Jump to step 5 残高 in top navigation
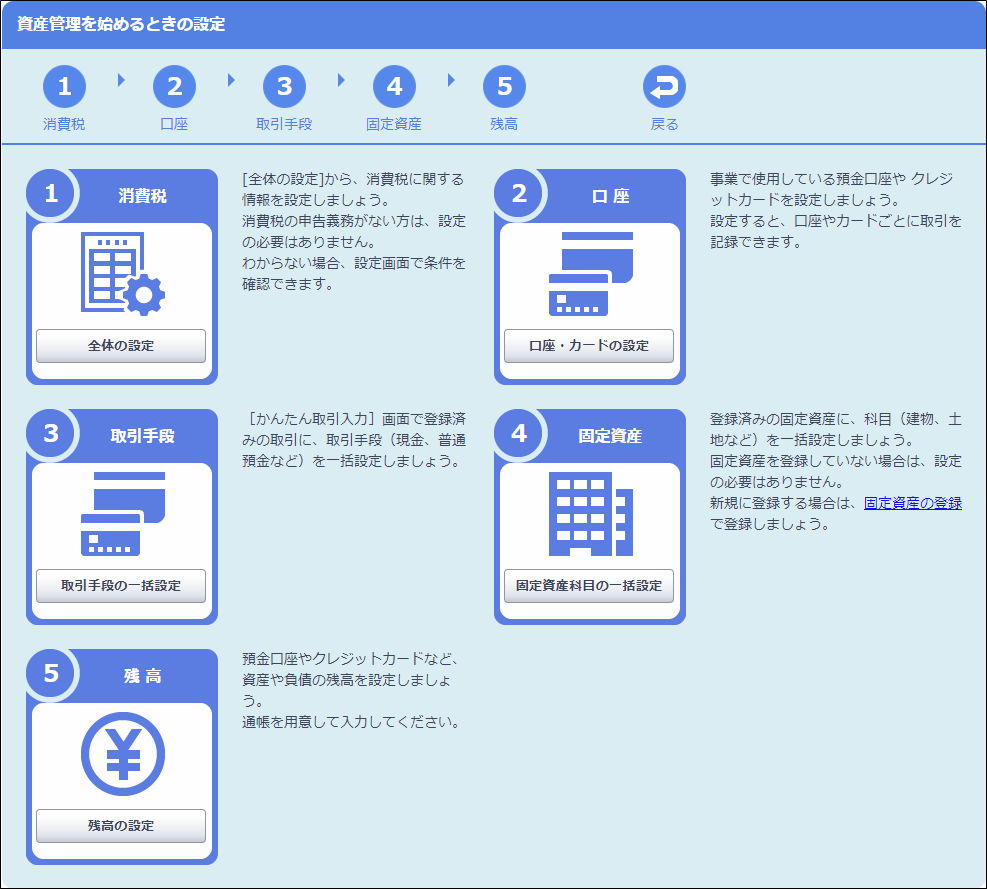Viewport: 987px width, 889px height. 504,88
